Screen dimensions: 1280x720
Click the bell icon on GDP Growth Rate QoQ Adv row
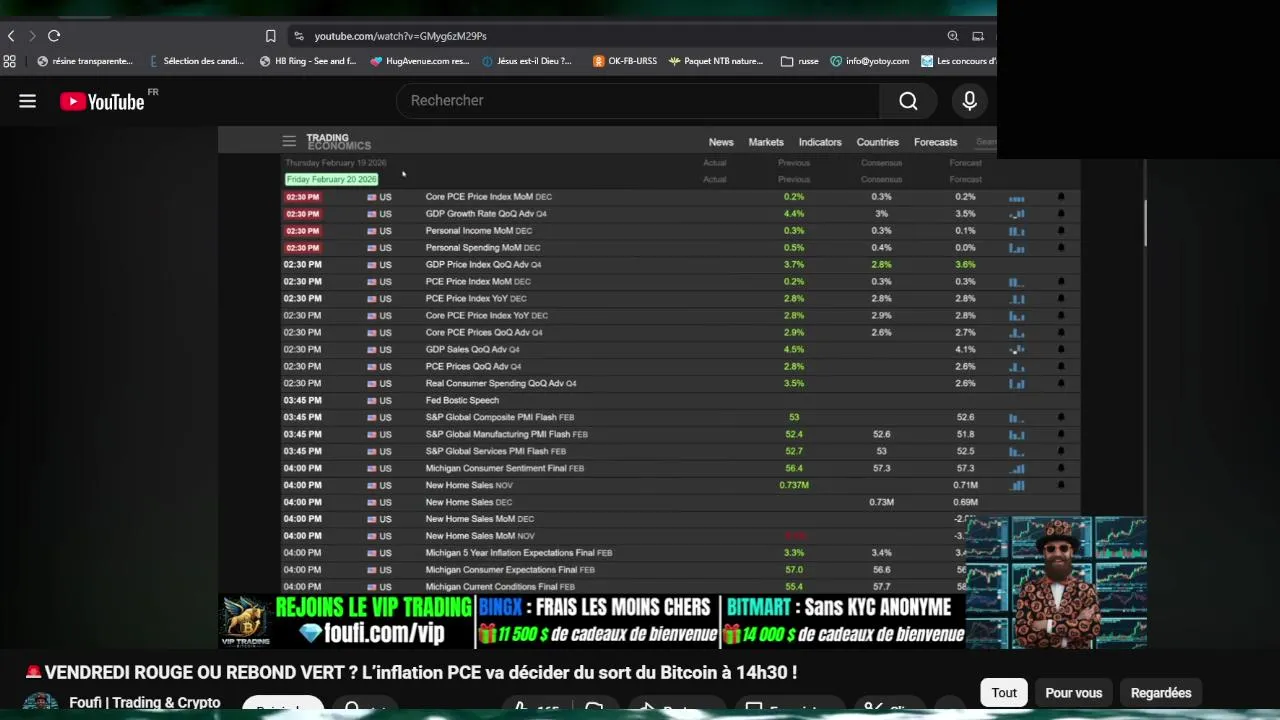(1061, 214)
